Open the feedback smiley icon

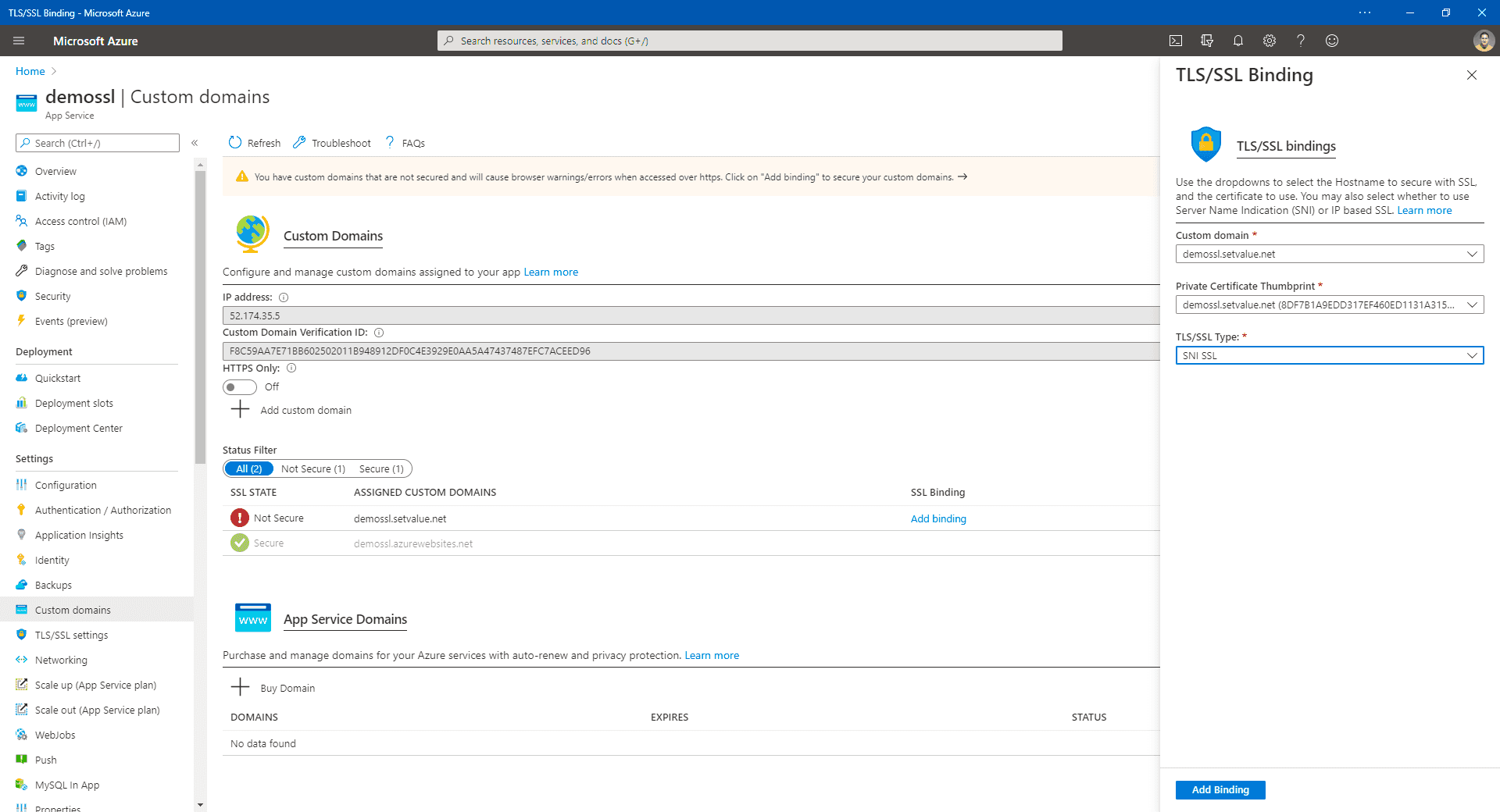coord(1332,41)
